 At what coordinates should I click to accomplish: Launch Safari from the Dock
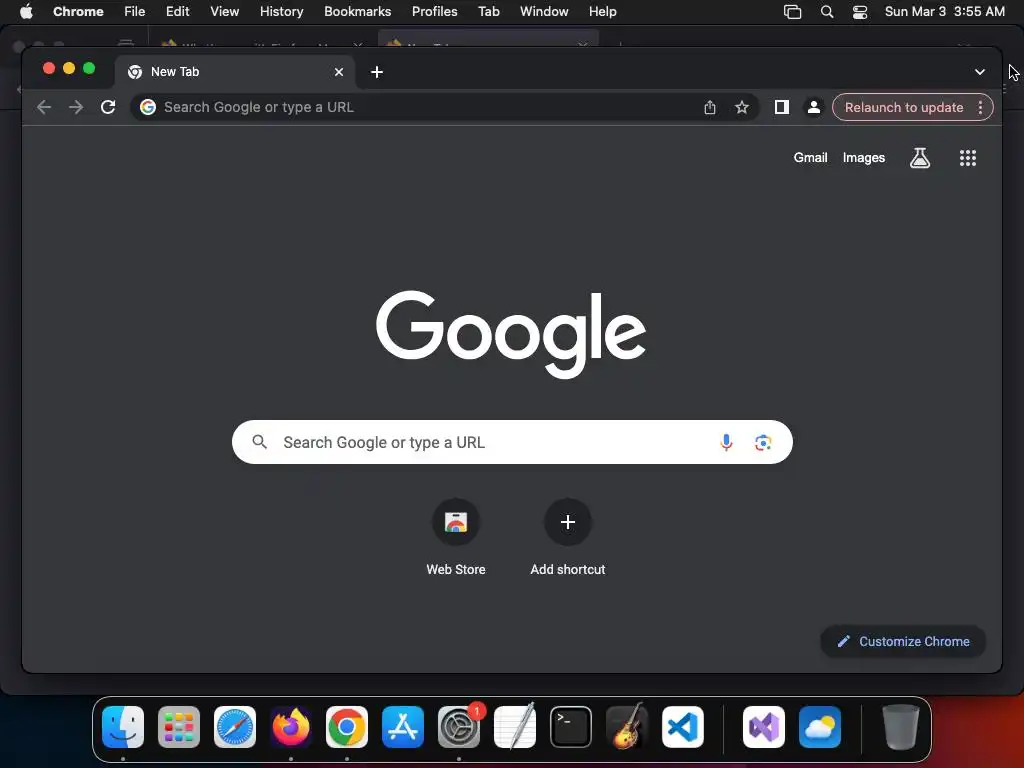(235, 727)
